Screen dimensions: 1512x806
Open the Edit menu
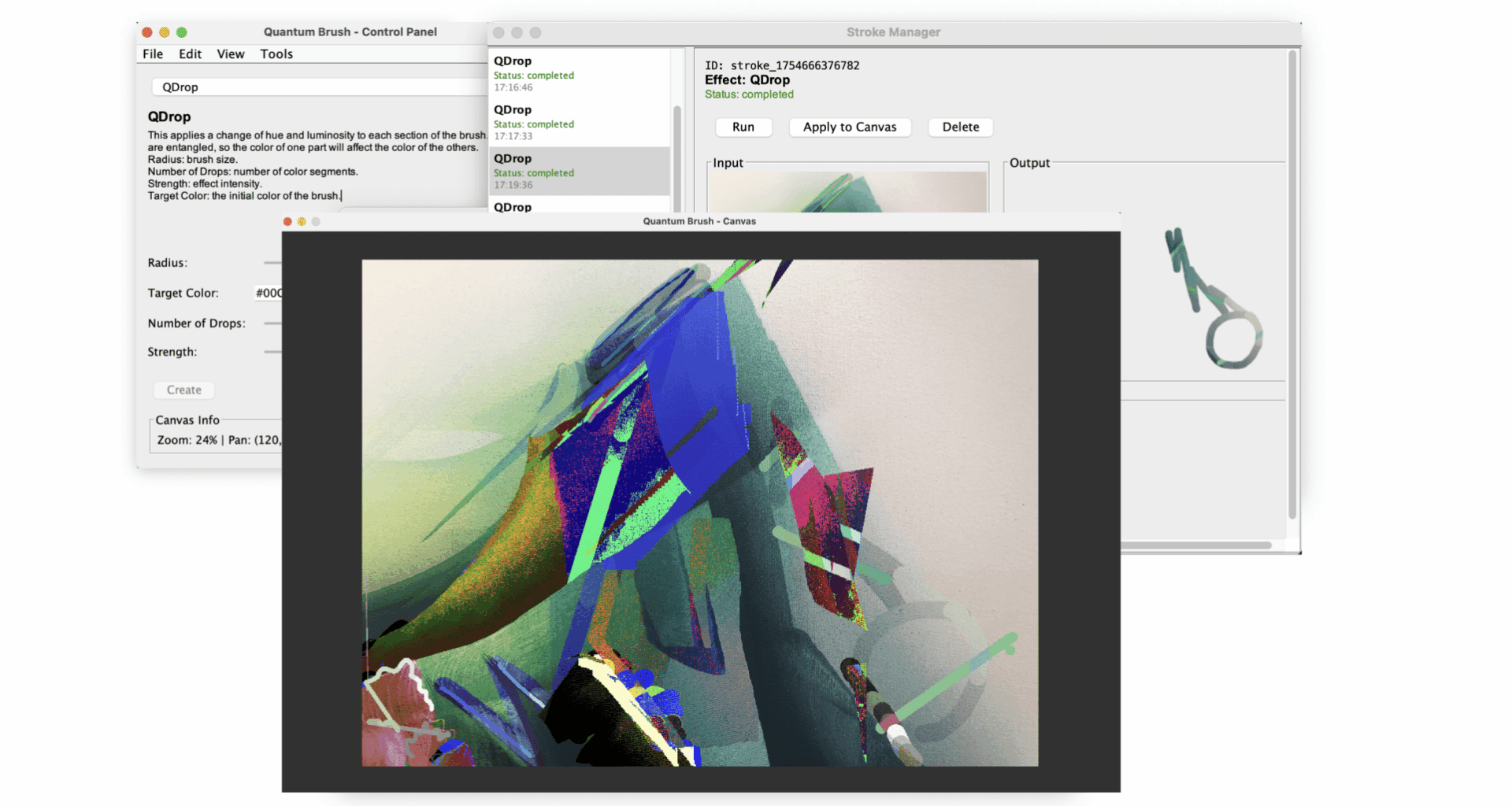[x=190, y=54]
